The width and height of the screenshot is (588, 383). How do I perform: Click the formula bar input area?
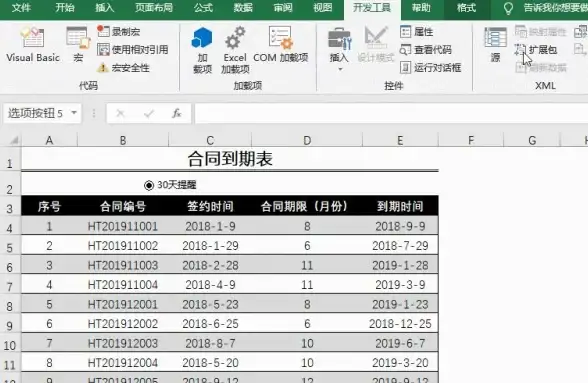click(x=391, y=113)
